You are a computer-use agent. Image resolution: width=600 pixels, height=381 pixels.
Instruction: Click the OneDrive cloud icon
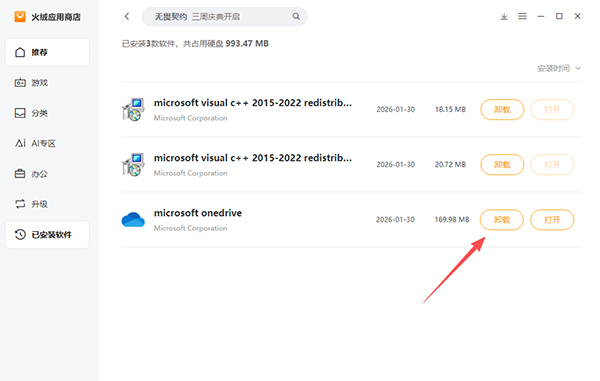pyautogui.click(x=133, y=220)
